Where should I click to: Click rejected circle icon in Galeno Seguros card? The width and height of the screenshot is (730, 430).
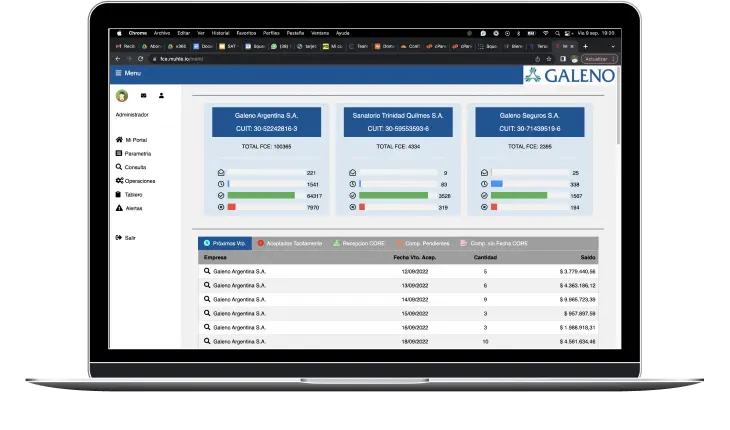(x=484, y=207)
